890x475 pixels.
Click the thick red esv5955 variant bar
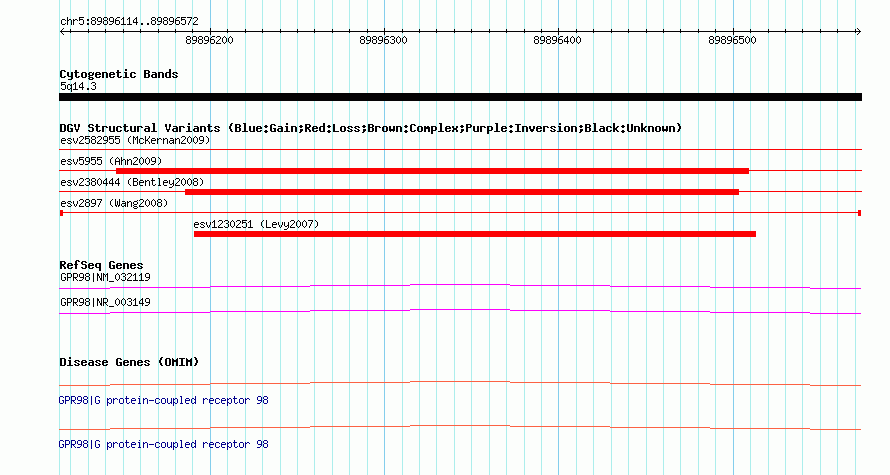click(x=433, y=171)
